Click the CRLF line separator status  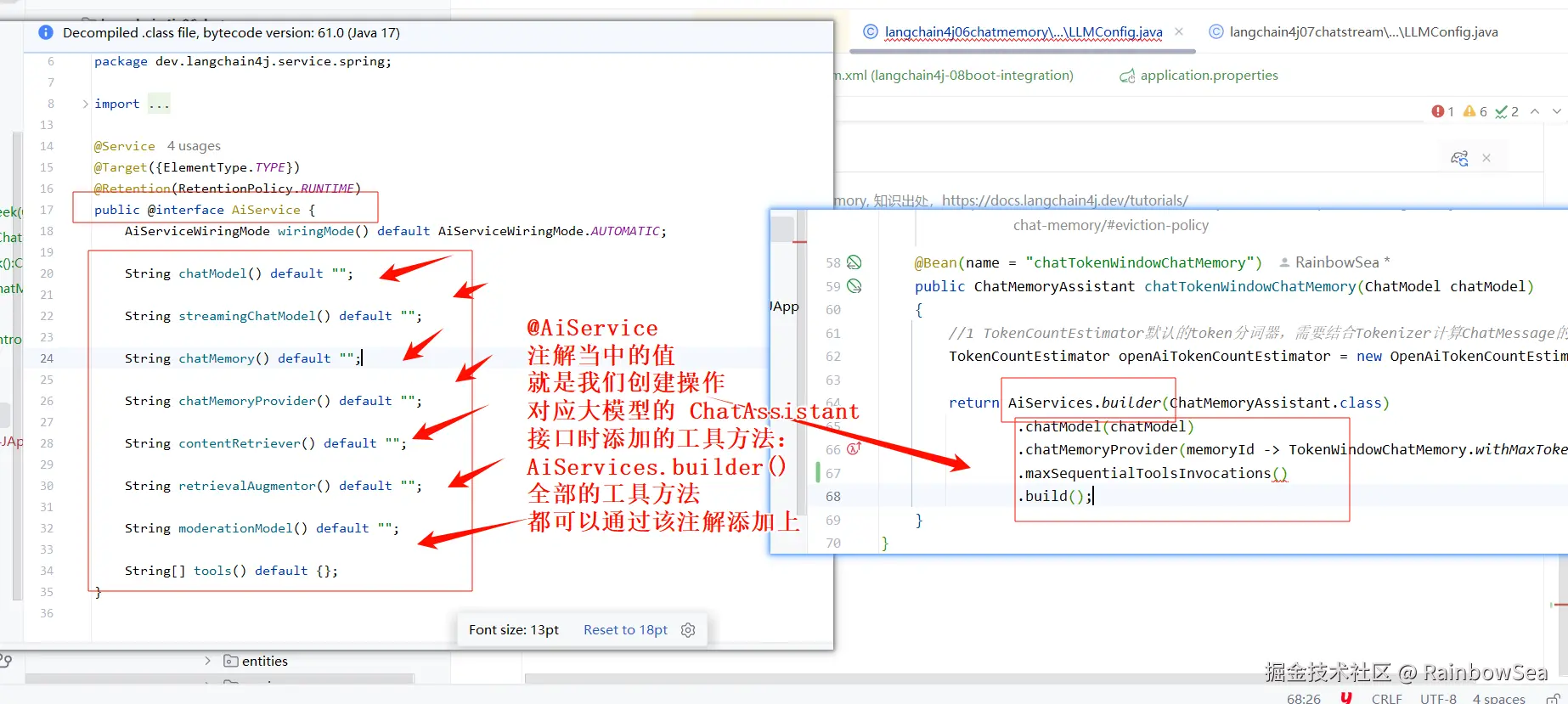click(x=1387, y=698)
